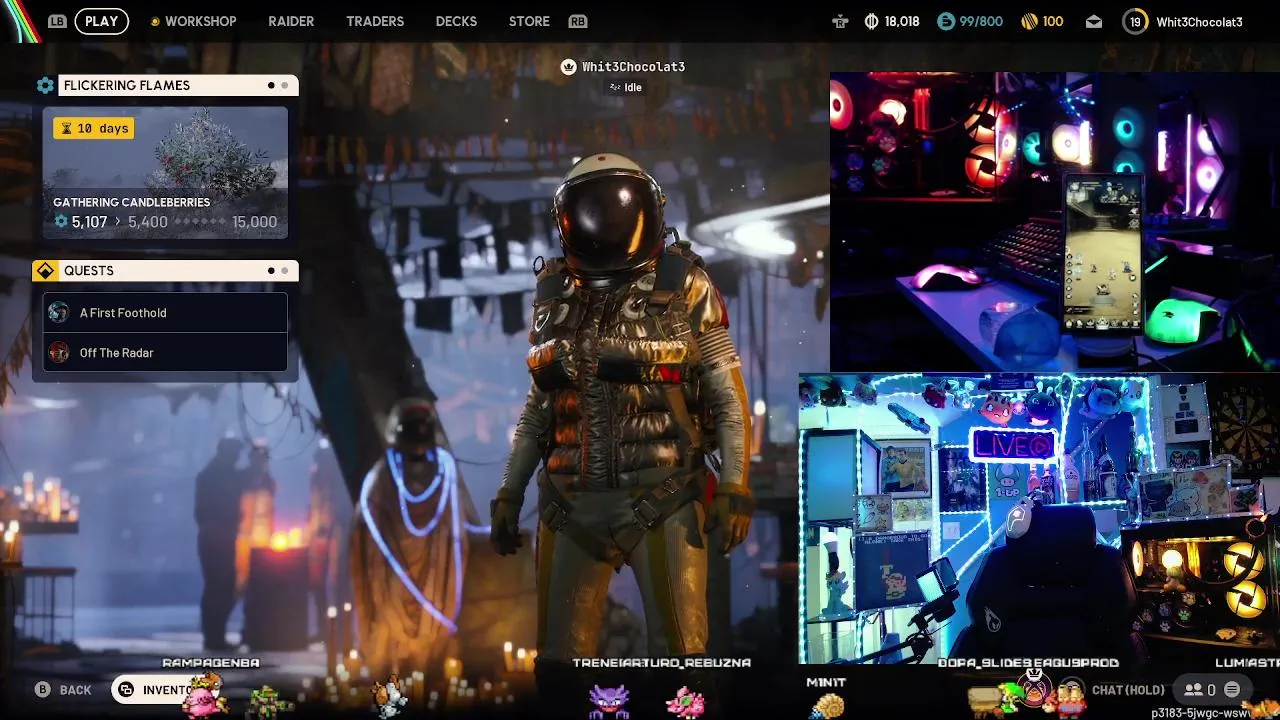
Task: Switch to the Store tab
Action: (x=529, y=21)
